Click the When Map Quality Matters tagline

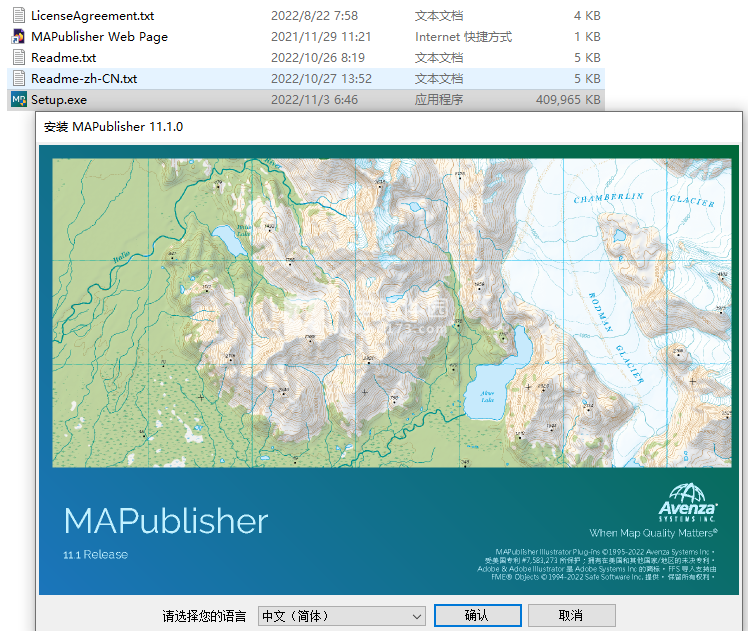(653, 533)
